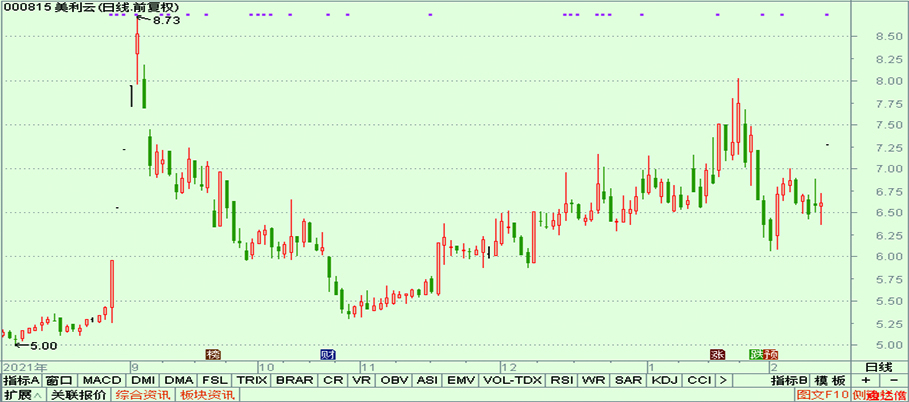
Task: Select the CCI indicator tab
Action: [699, 381]
